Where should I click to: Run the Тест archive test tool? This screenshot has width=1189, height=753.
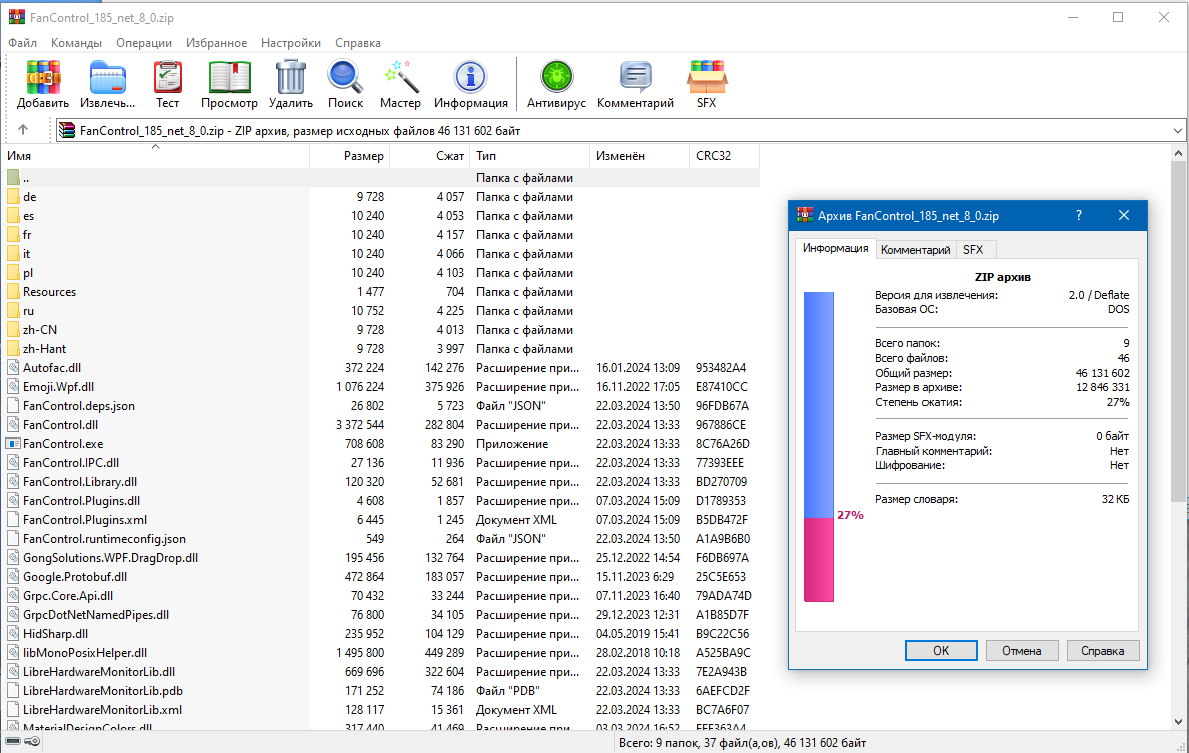click(168, 77)
